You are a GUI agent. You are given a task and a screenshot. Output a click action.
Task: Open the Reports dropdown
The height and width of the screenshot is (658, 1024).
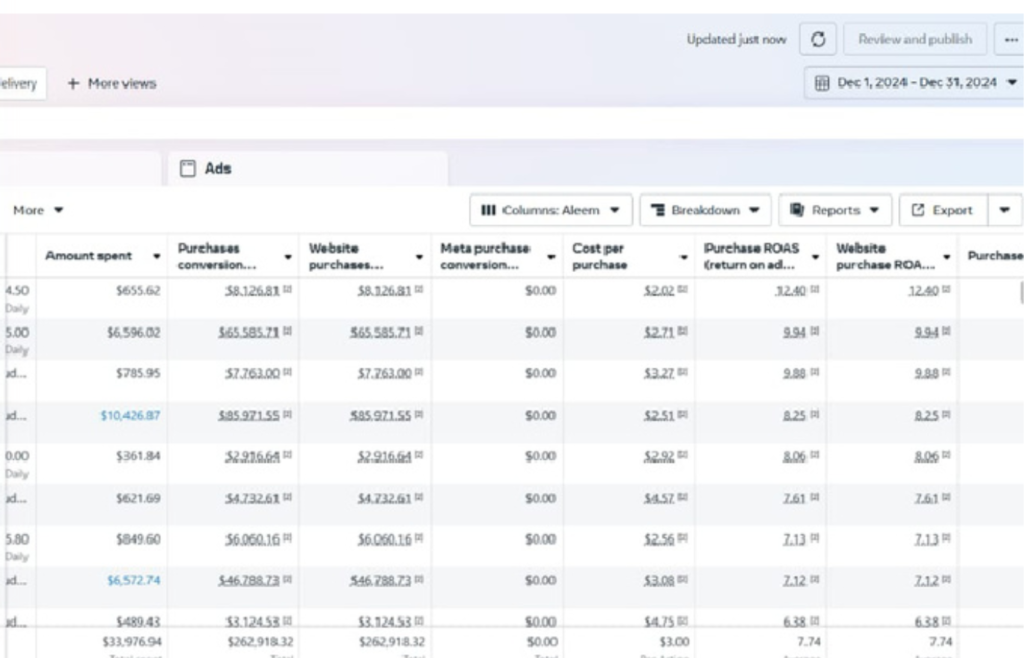pyautogui.click(x=835, y=210)
